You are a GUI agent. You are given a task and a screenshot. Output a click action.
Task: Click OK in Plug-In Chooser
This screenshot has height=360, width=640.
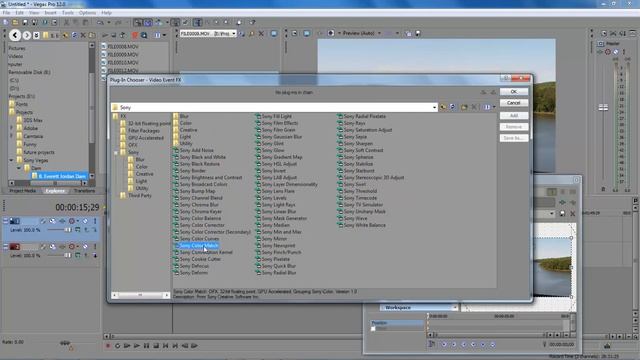513,92
